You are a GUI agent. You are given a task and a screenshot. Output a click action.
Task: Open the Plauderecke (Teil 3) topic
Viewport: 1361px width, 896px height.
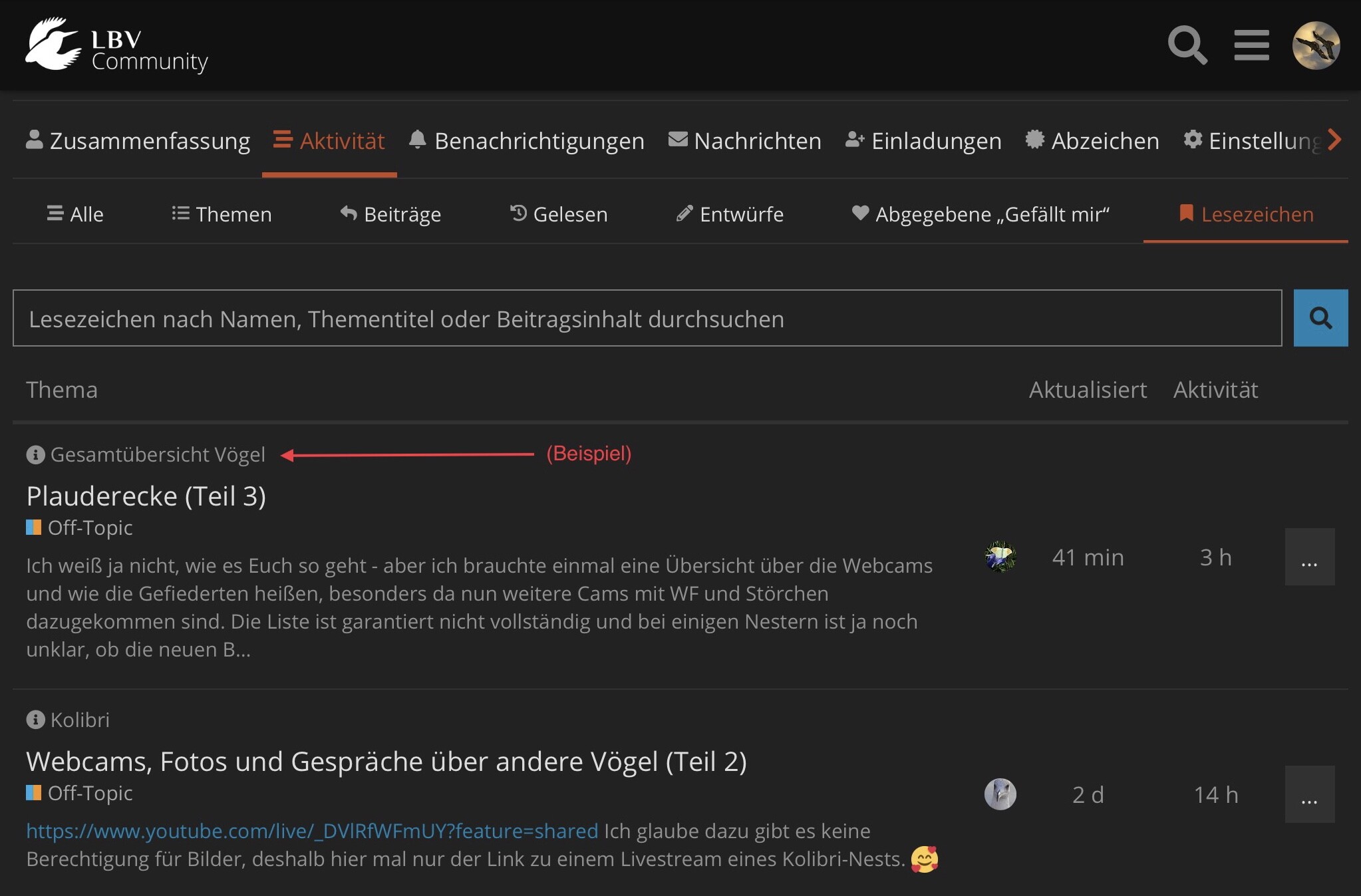point(146,496)
